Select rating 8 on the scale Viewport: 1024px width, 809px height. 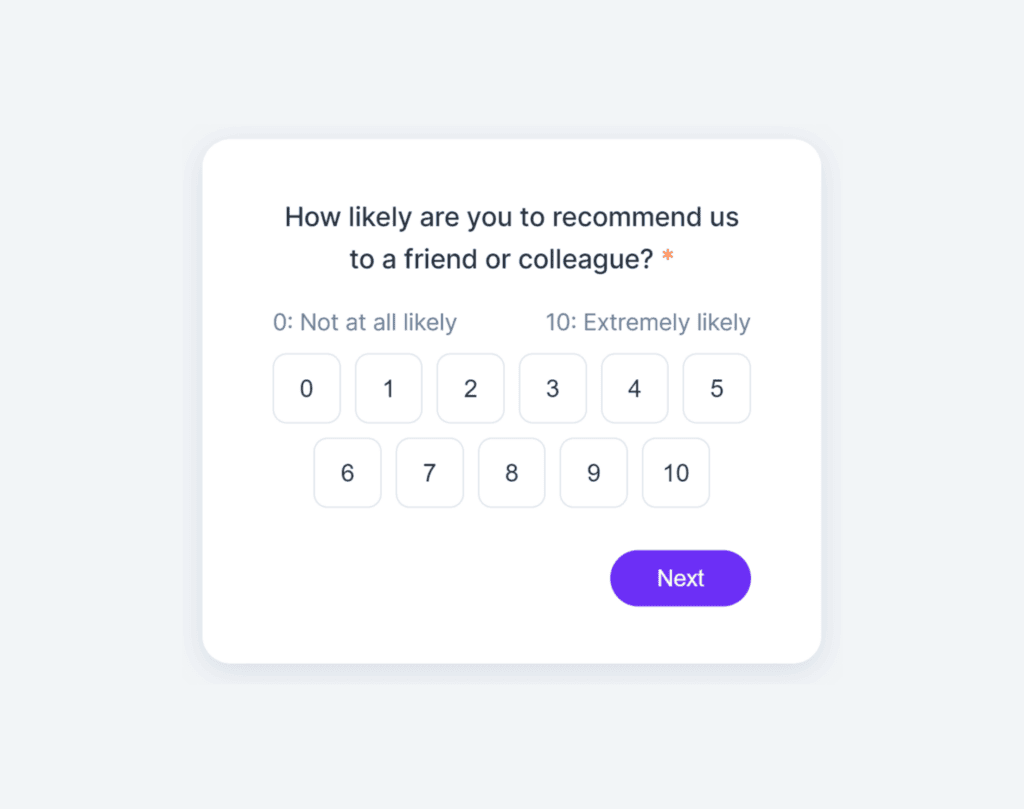click(511, 472)
